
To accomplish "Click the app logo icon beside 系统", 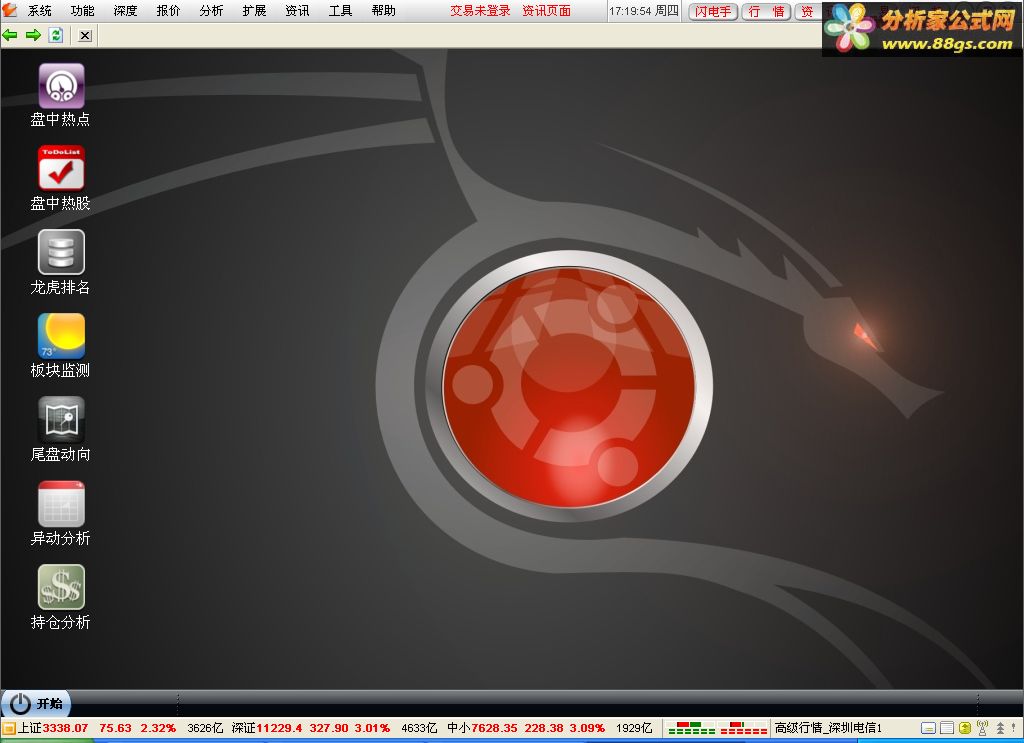I will click(9, 9).
